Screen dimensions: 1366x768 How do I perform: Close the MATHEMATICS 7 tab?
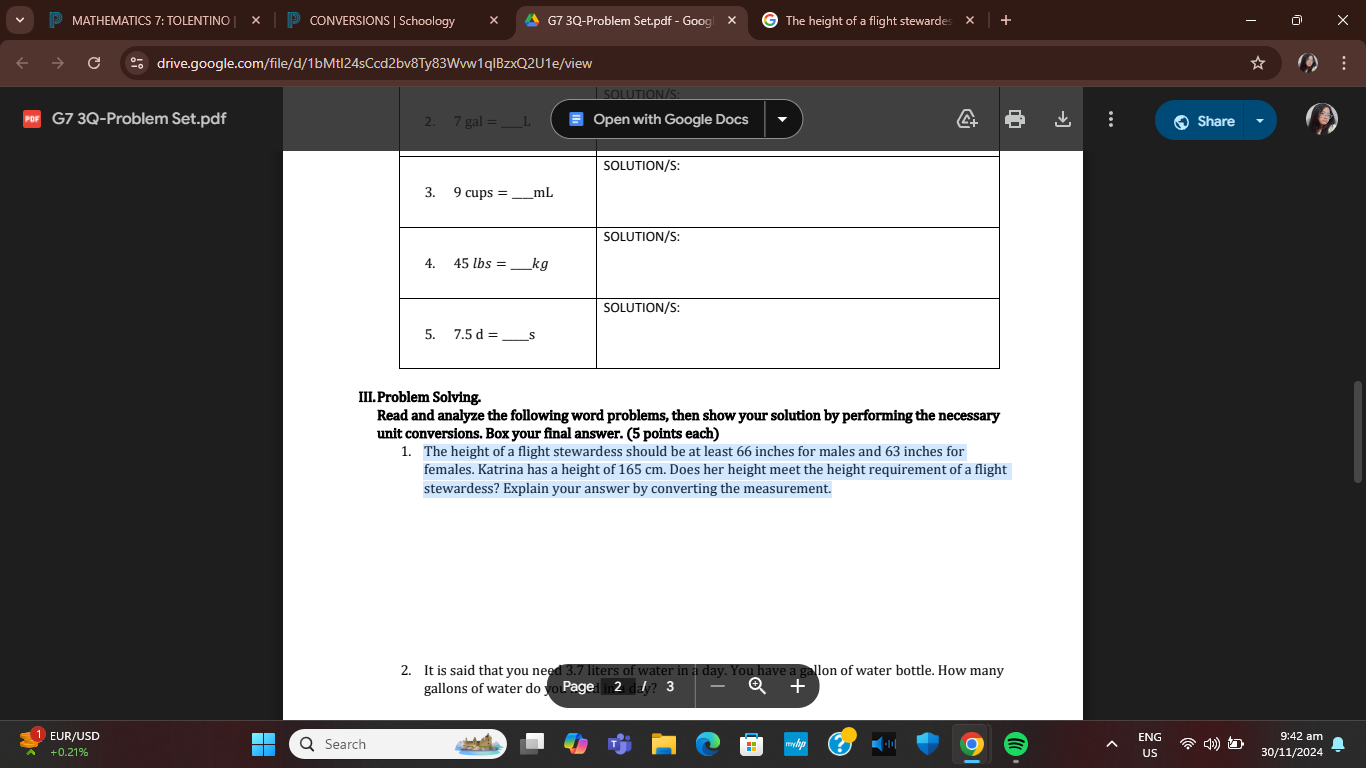[256, 20]
